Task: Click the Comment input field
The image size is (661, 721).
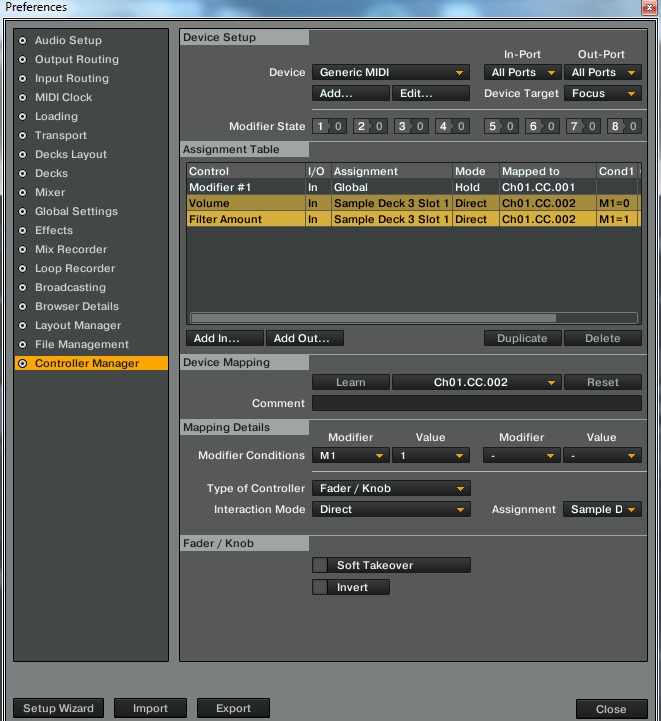Action: 477,403
